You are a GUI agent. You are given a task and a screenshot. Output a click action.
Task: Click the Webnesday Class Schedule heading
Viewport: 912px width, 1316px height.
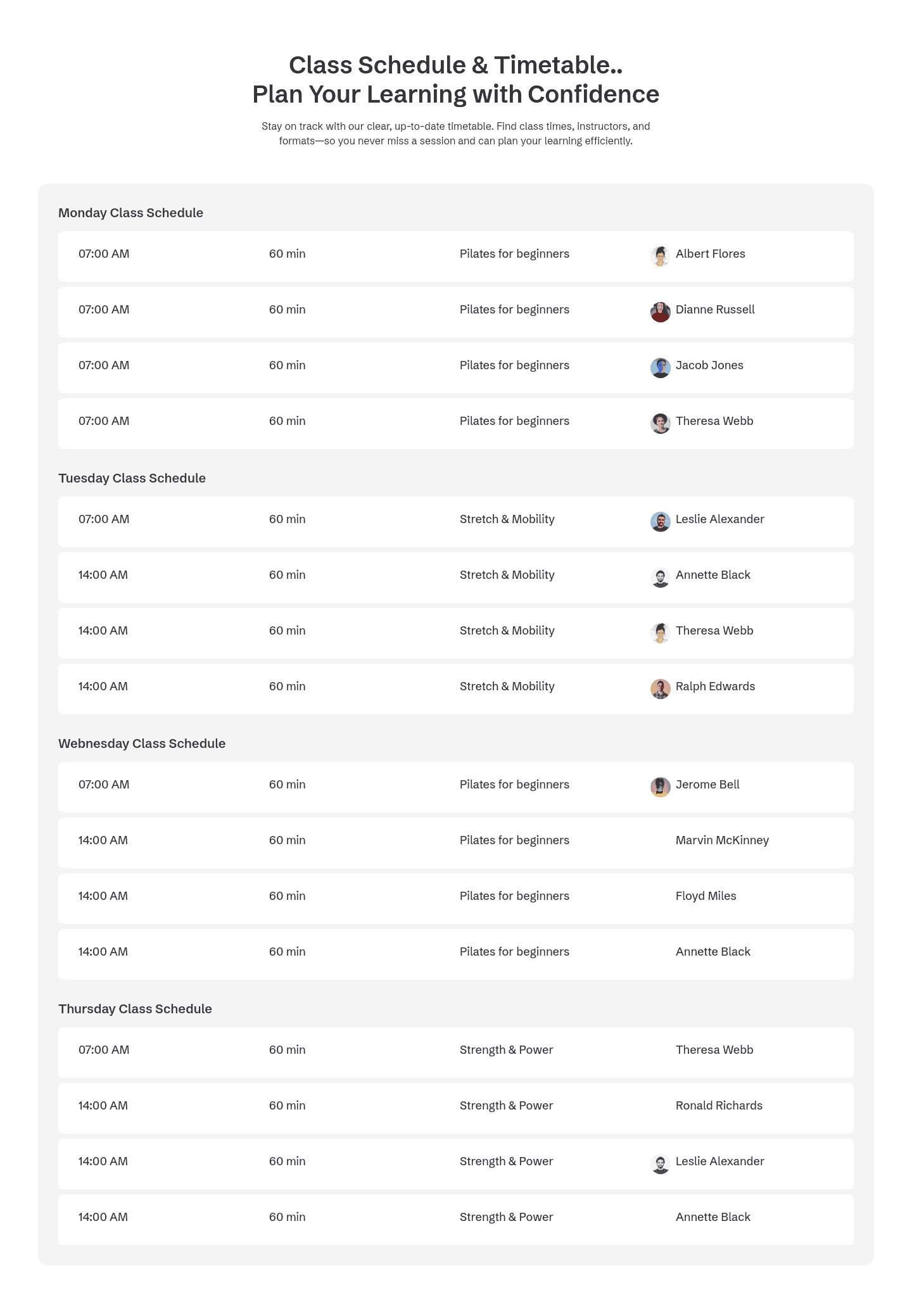[x=142, y=743]
